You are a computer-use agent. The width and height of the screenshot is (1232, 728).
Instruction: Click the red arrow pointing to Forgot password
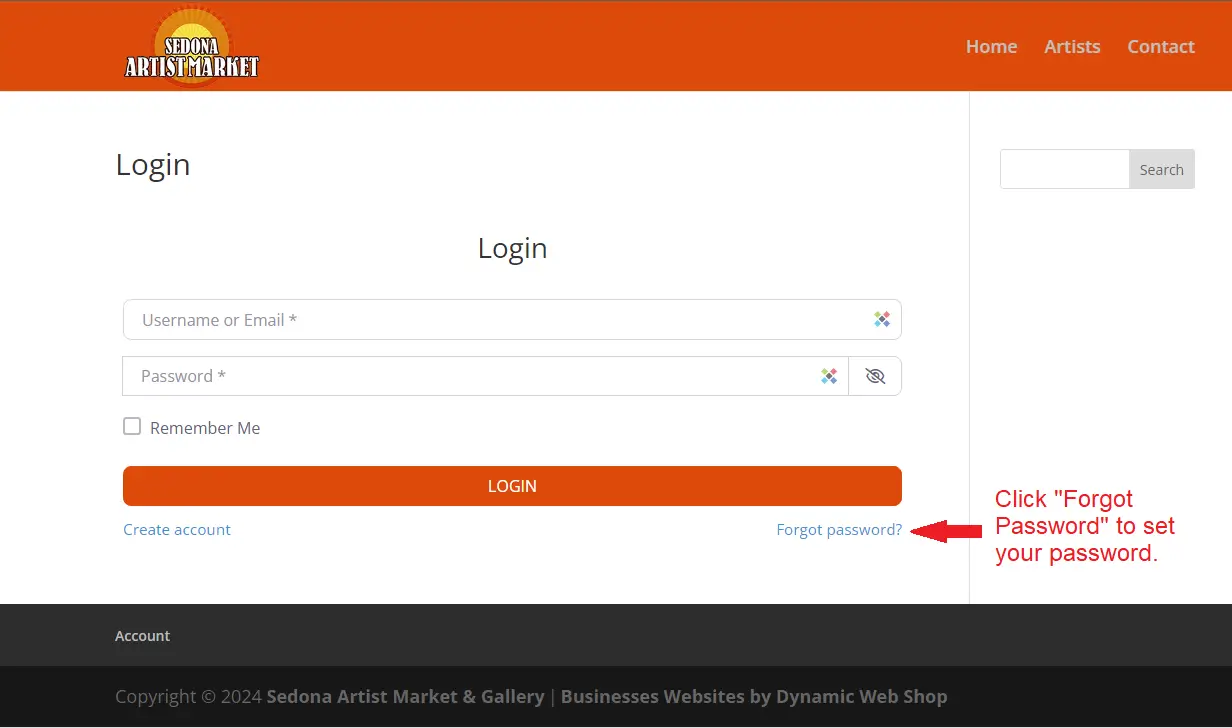pos(946,531)
